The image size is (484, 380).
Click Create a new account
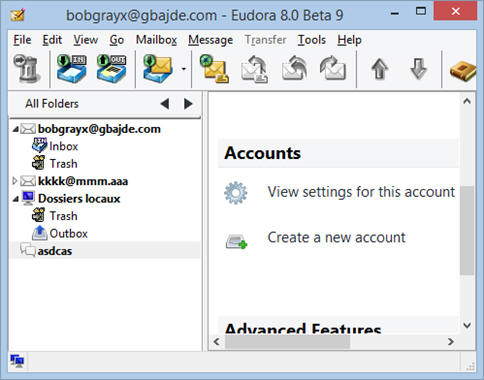pyautogui.click(x=336, y=238)
